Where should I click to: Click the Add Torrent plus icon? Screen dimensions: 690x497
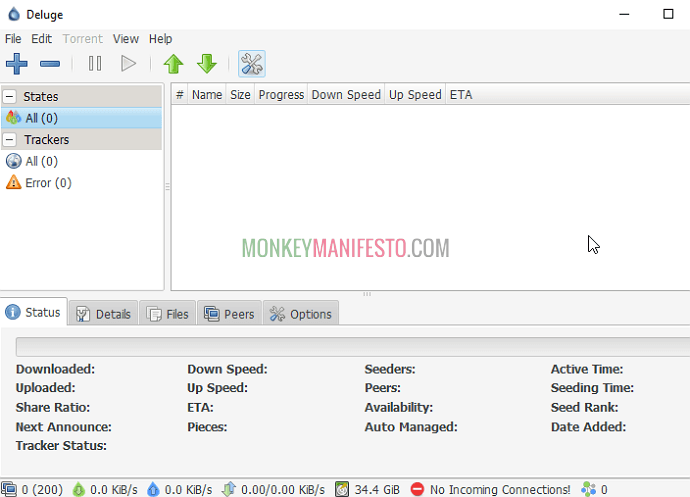pos(17,64)
